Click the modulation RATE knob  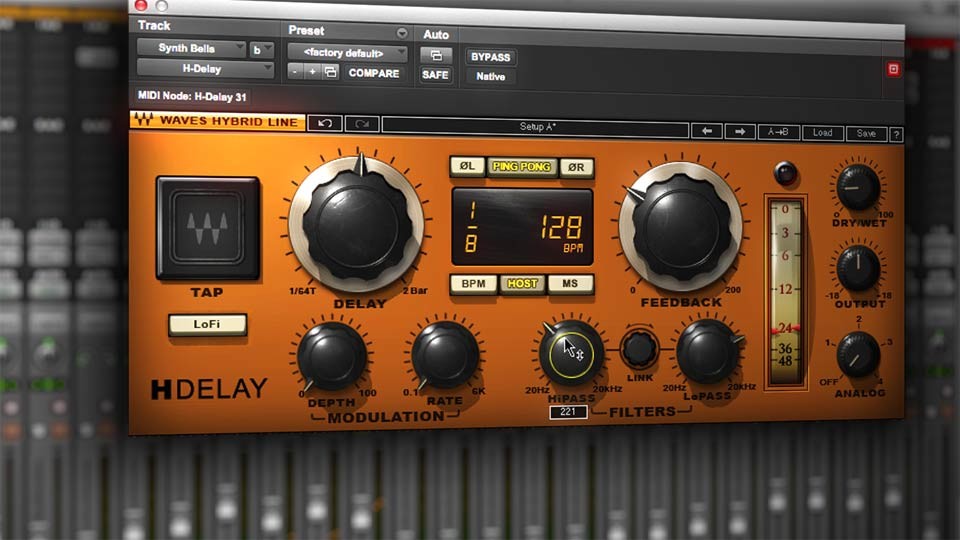coord(445,355)
